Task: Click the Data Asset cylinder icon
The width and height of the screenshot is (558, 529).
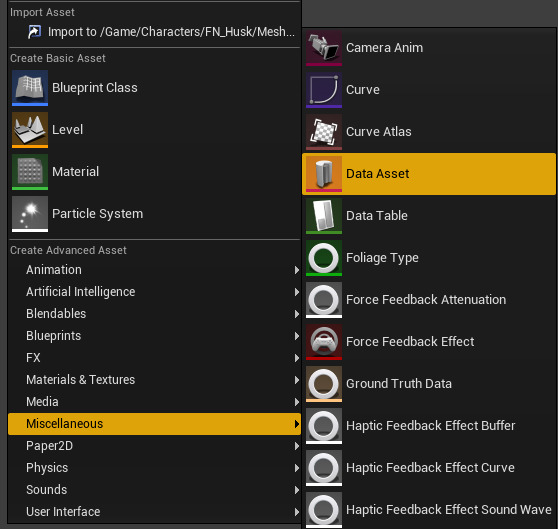Action: point(324,174)
